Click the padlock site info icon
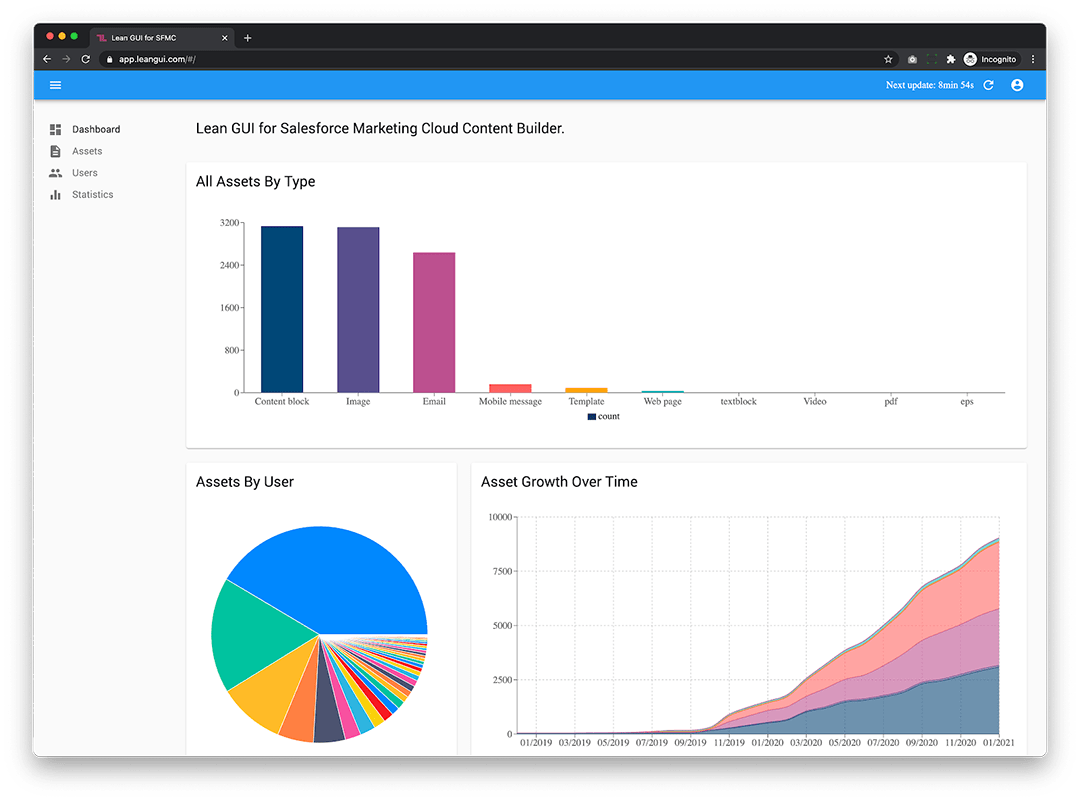Image resolution: width=1080 pixels, height=800 pixels. click(x=110, y=59)
